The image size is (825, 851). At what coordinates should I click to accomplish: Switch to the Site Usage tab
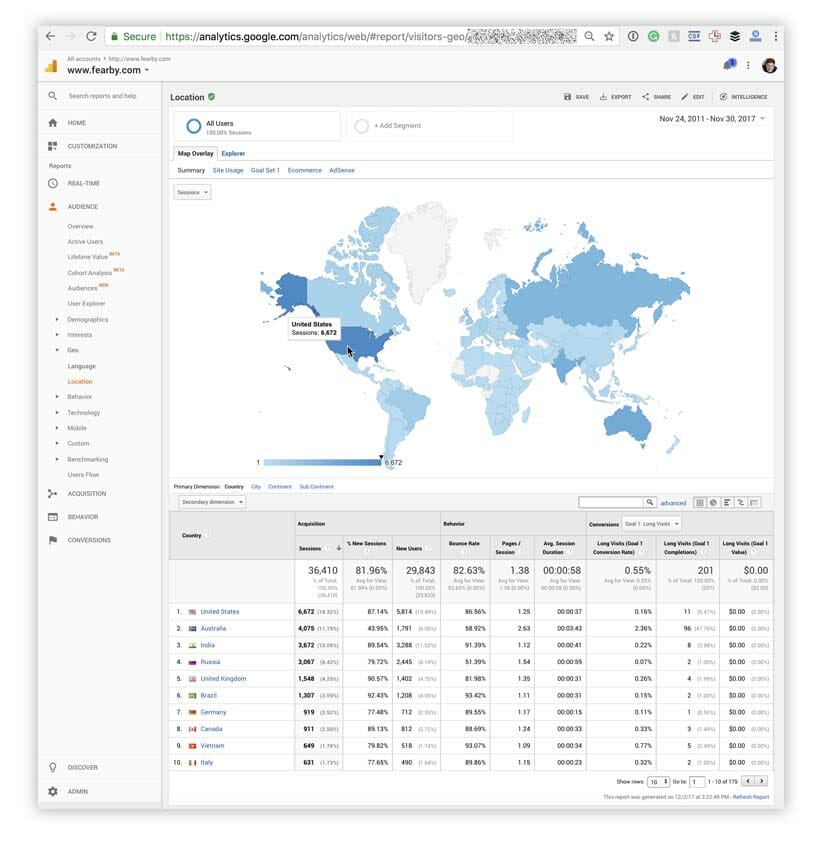pos(228,170)
